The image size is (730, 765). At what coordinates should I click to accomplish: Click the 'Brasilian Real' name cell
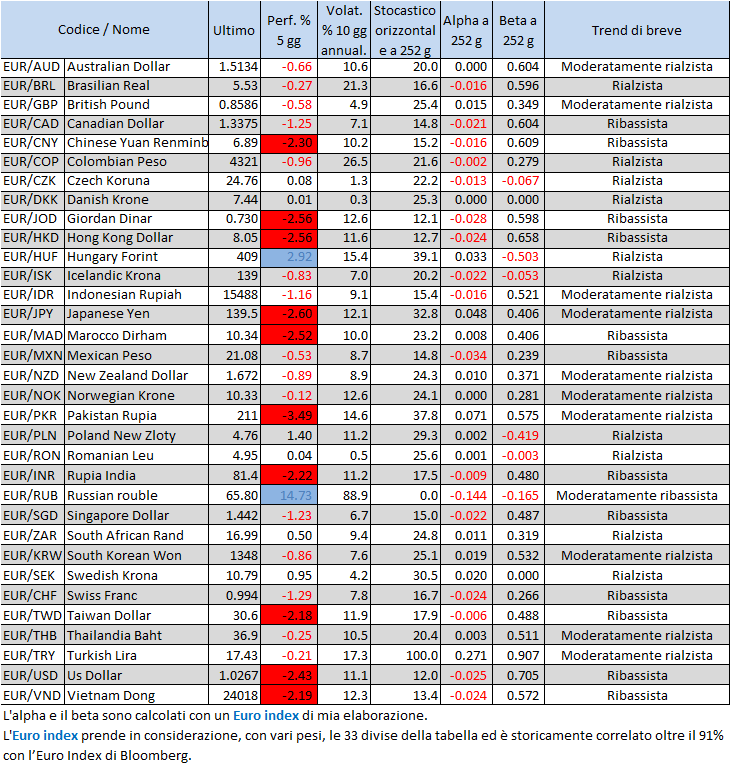click(137, 86)
